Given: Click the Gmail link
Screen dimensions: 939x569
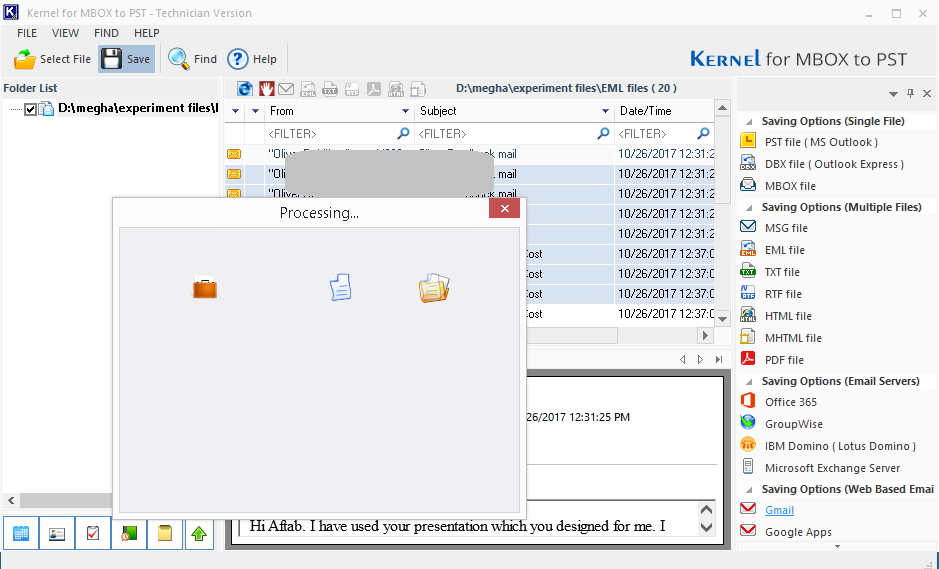Looking at the screenshot, I should tap(779, 510).
